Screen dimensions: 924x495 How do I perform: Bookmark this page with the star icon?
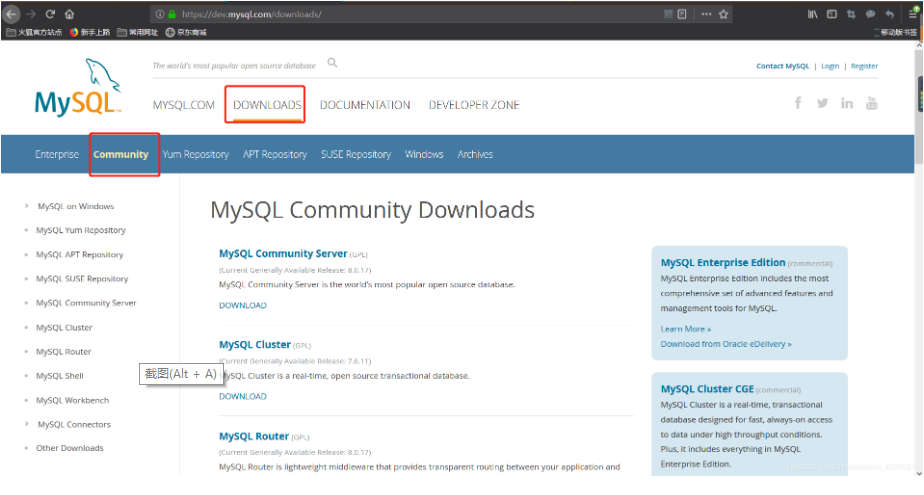tap(724, 14)
